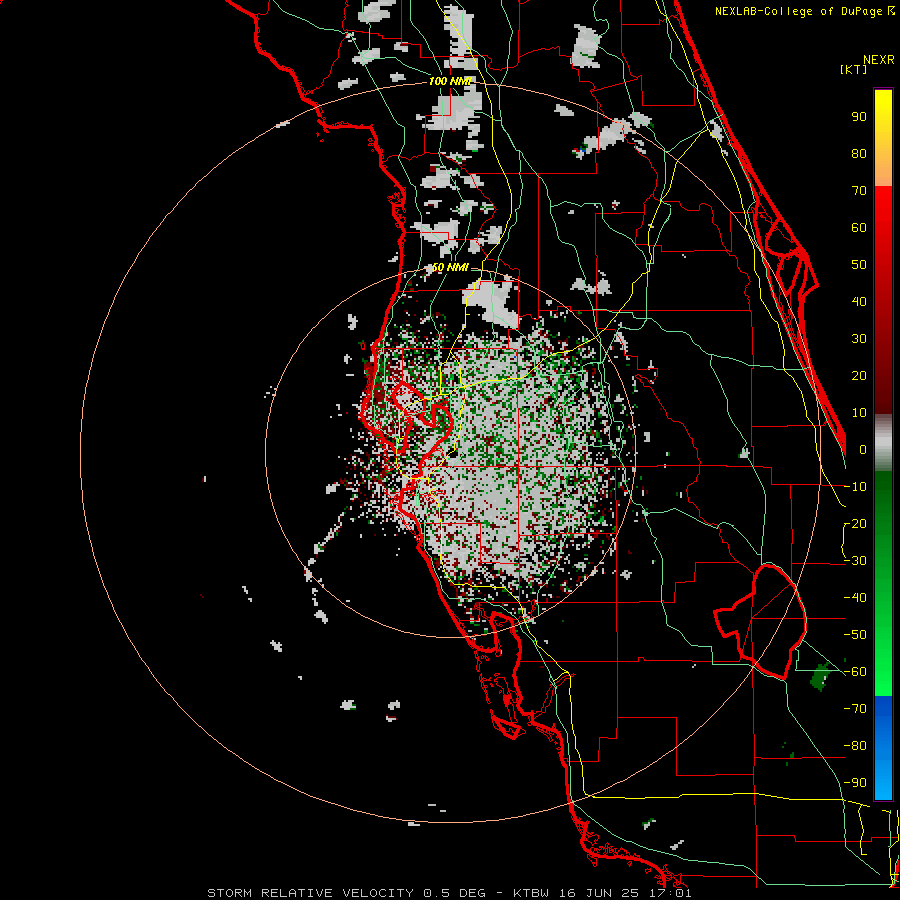900x900 pixels.
Task: Click the 90 value on velocity scale
Action: [859, 117]
